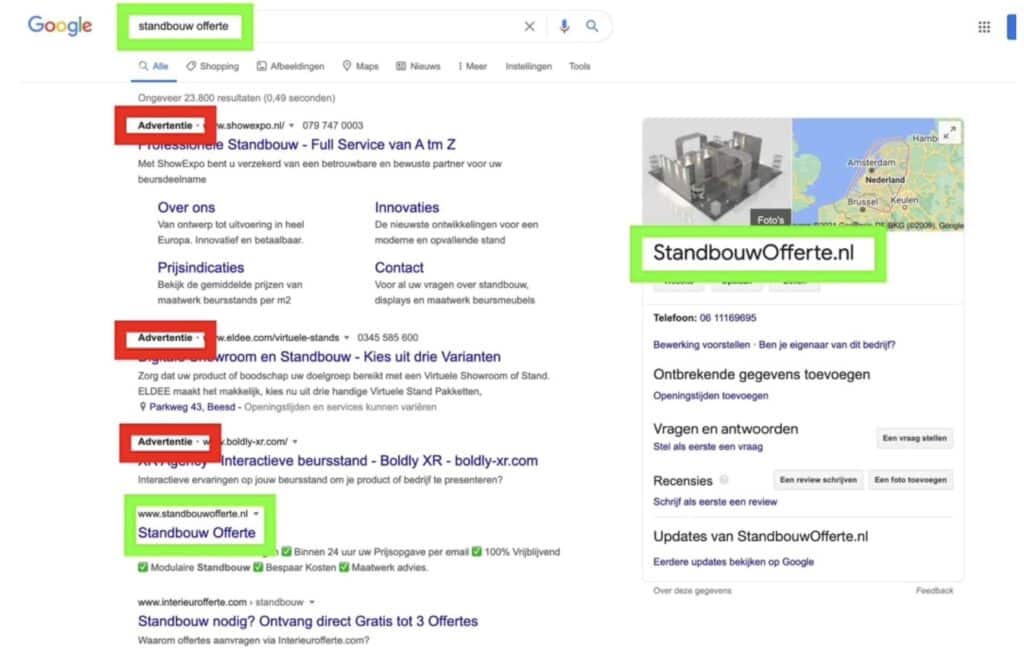Click the Google logo

59,25
